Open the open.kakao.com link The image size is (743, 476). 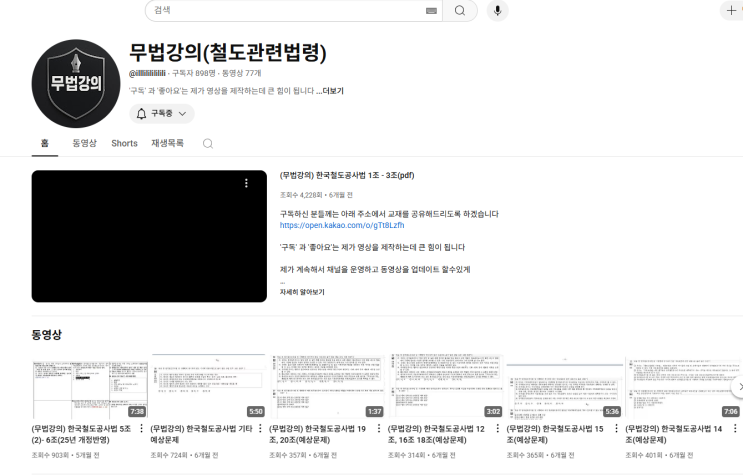pyautogui.click(x=342, y=225)
